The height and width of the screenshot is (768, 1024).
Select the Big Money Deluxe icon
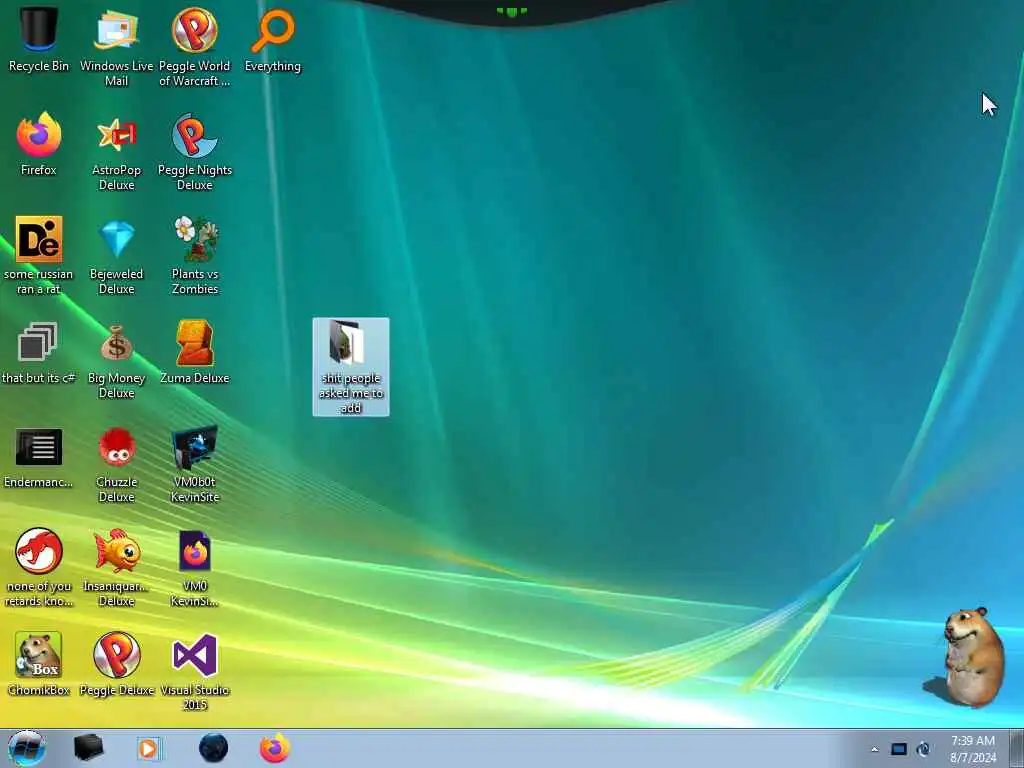pos(116,359)
